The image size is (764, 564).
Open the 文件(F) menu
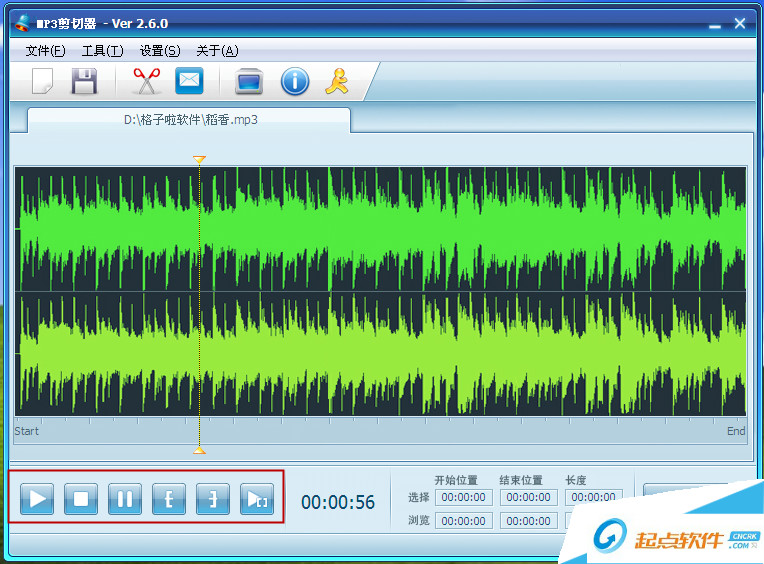(45, 51)
